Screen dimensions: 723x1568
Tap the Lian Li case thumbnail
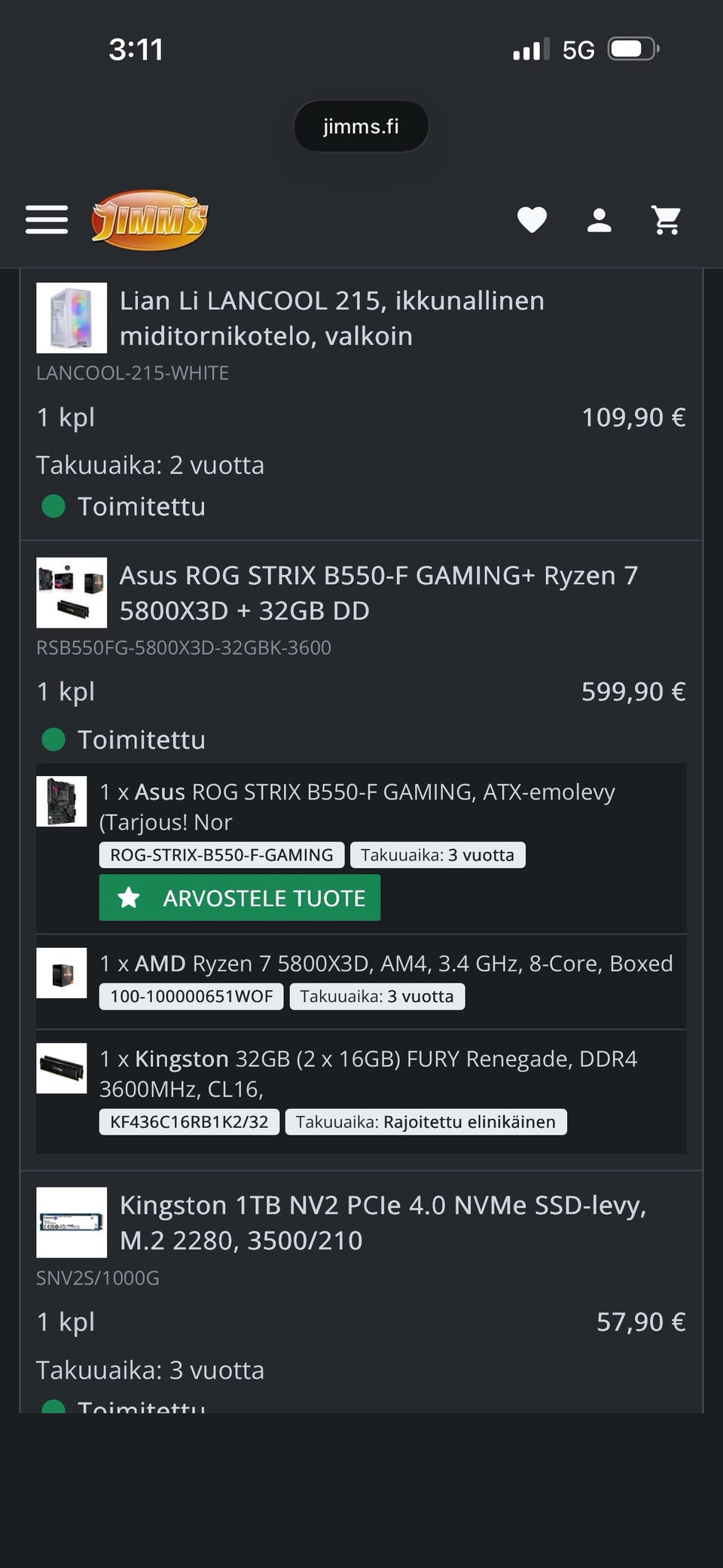coord(72,318)
